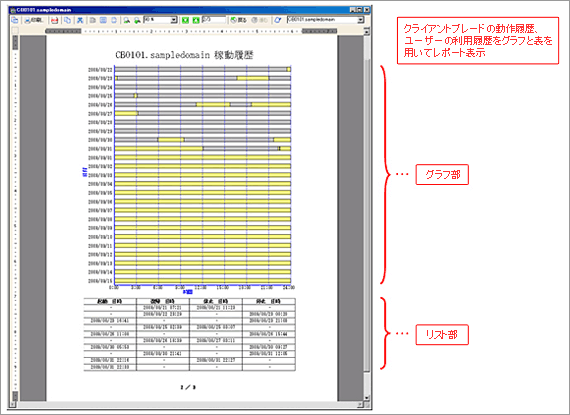
Task: Select the whole page view icon
Action: tap(114, 20)
